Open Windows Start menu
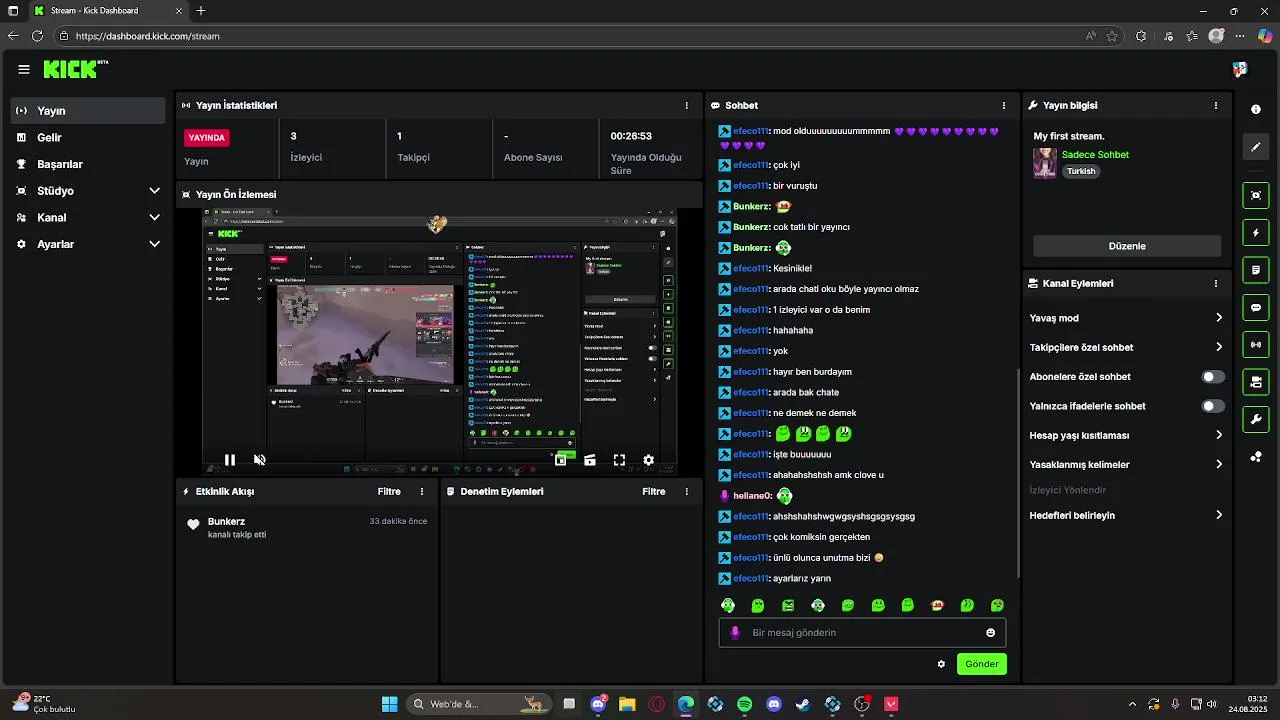 click(389, 704)
